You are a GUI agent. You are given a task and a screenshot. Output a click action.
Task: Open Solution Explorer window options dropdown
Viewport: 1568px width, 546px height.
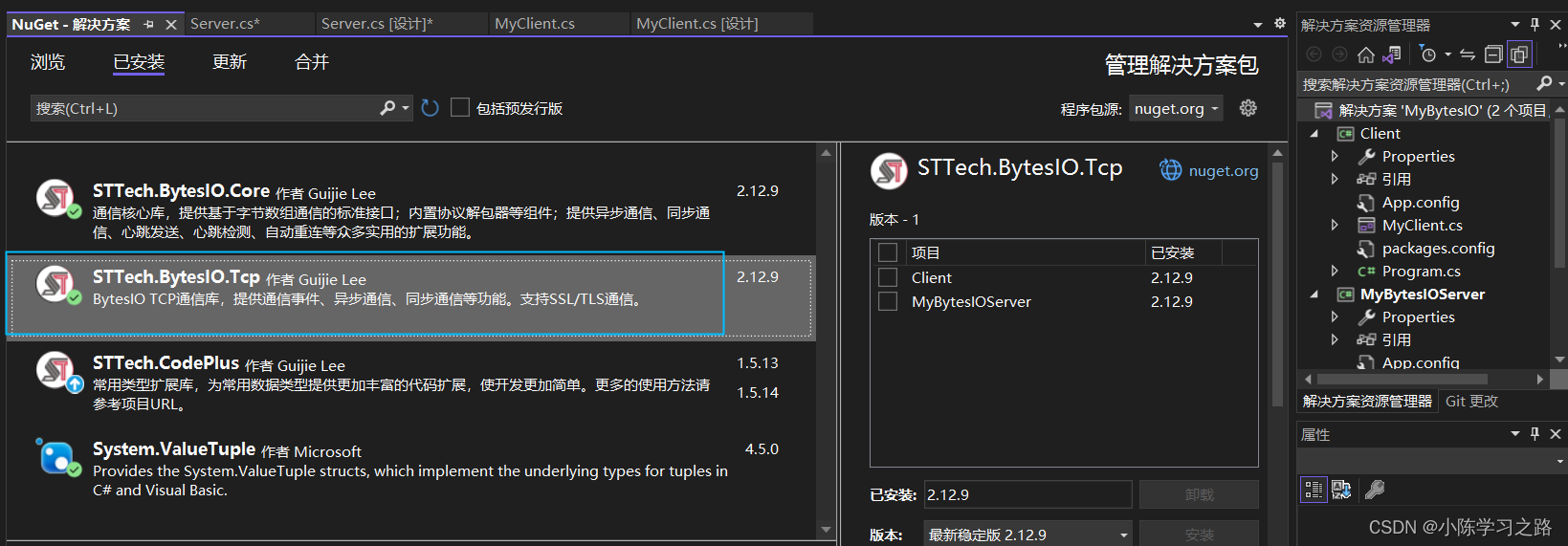[x=1515, y=24]
